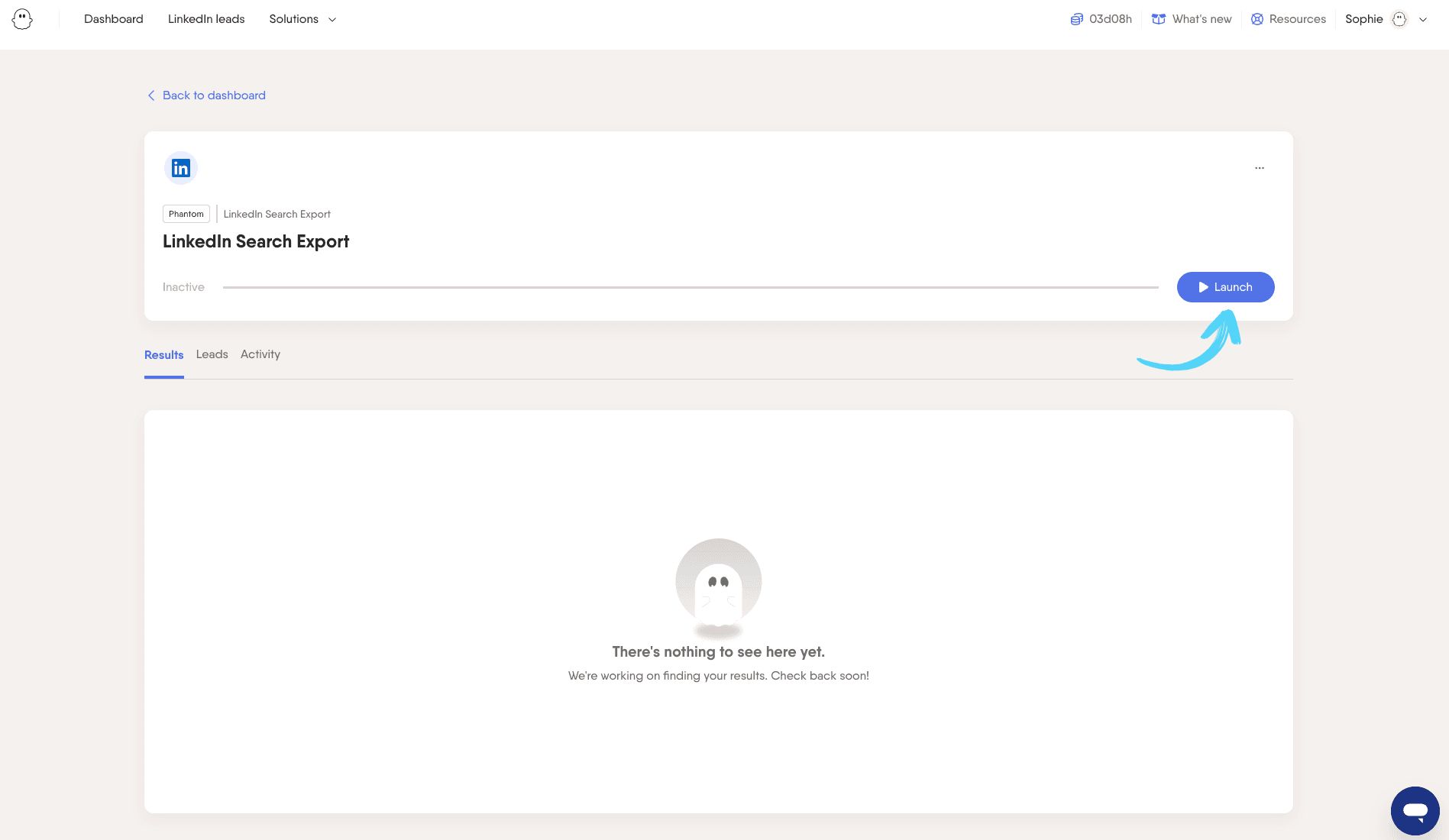
Task: Switch to the Activity tab
Action: point(260,354)
